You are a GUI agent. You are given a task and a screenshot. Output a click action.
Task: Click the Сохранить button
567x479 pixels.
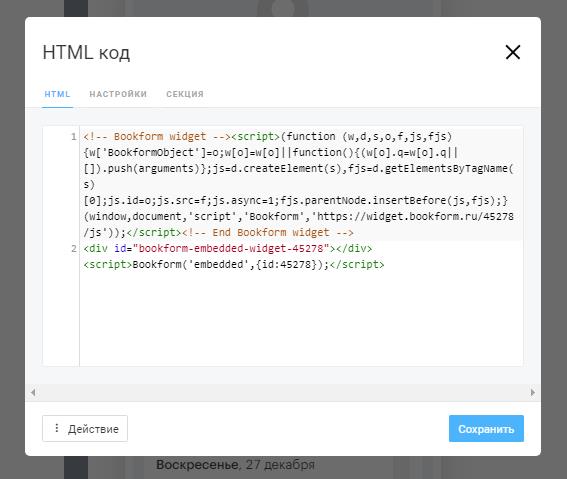(486, 429)
